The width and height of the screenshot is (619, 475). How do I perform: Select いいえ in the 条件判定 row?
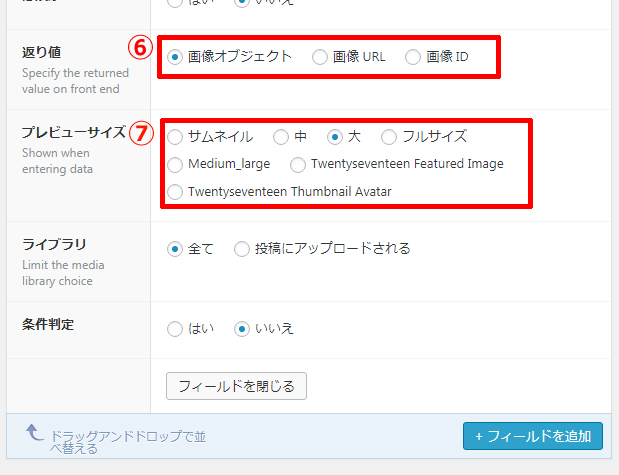pyautogui.click(x=241, y=328)
